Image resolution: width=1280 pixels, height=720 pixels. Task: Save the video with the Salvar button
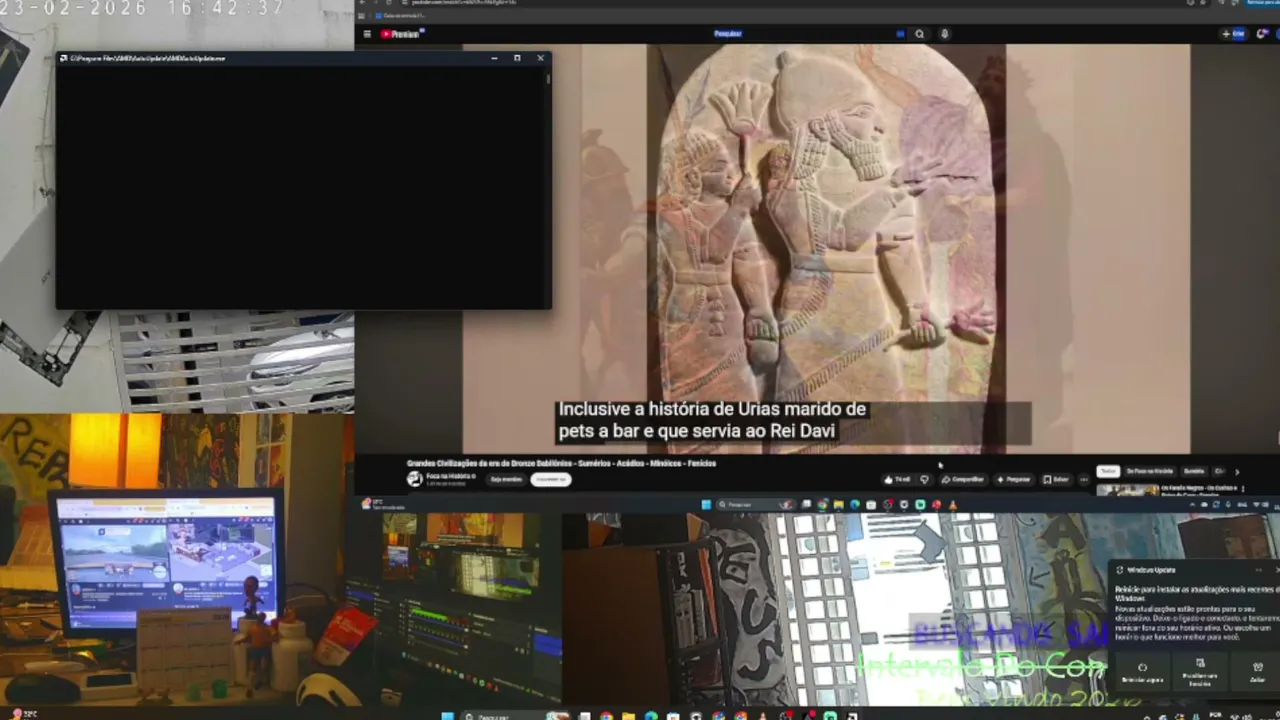pos(1056,479)
